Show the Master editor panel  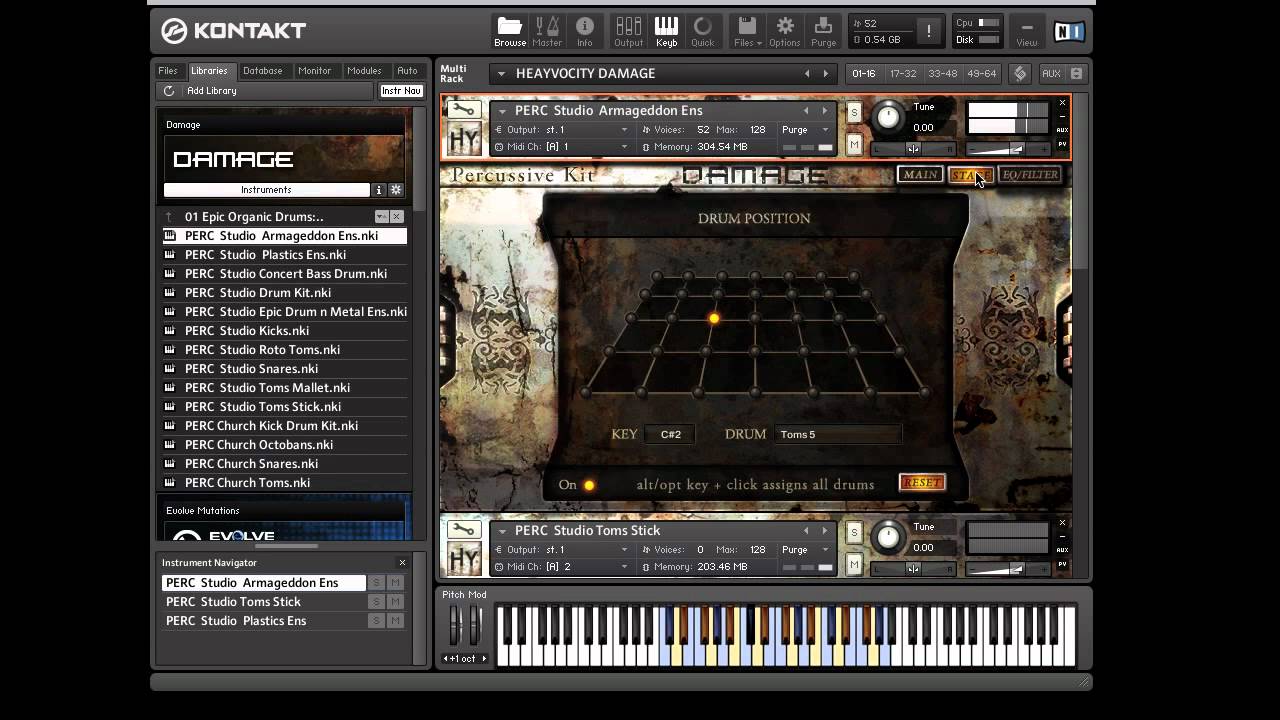tap(547, 32)
